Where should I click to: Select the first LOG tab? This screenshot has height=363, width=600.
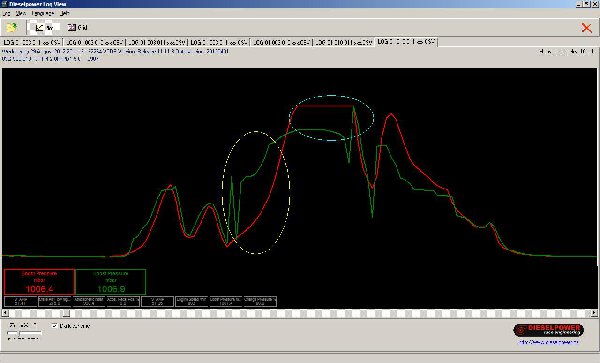tap(32, 42)
